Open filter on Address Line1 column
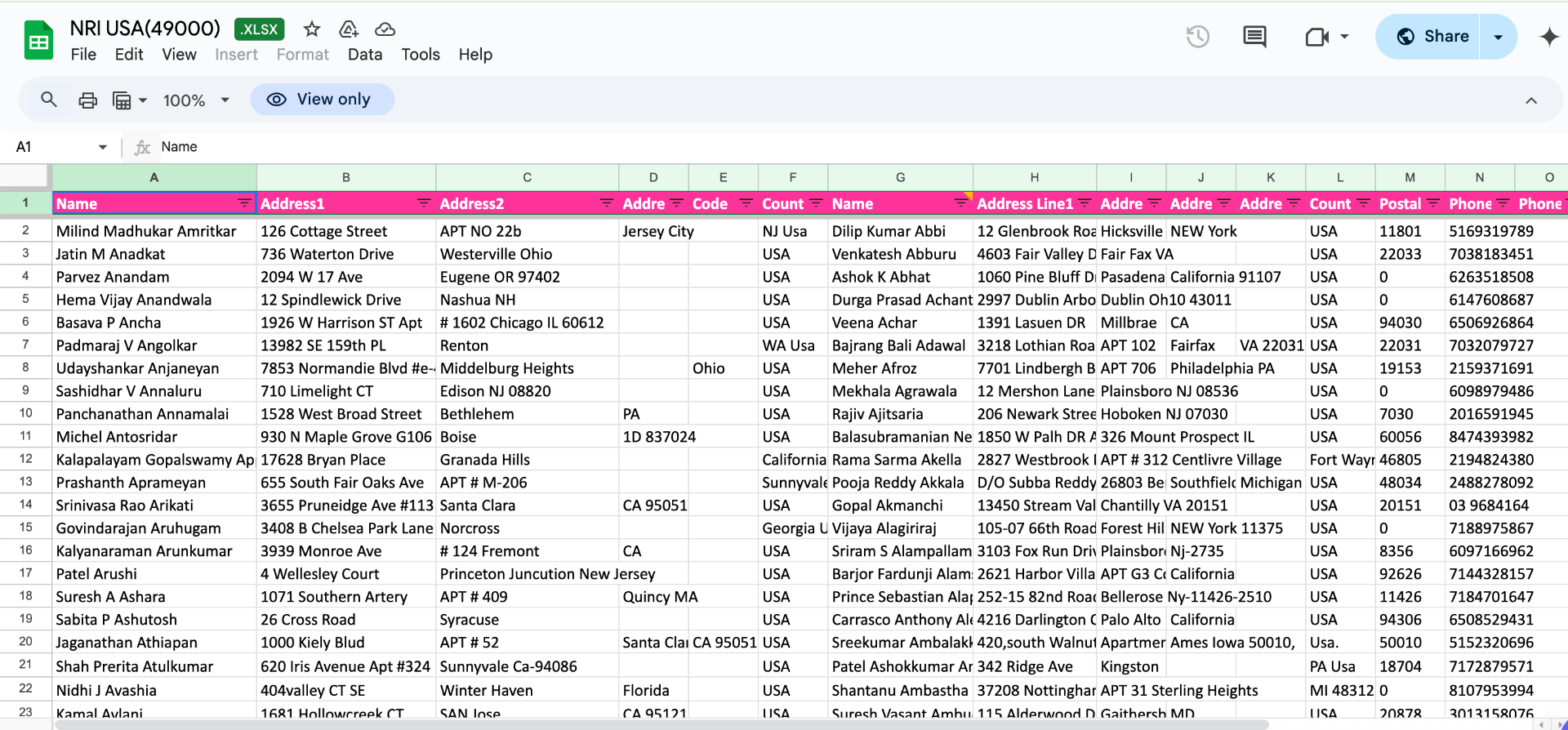This screenshot has height=730, width=1568. pos(1085,203)
